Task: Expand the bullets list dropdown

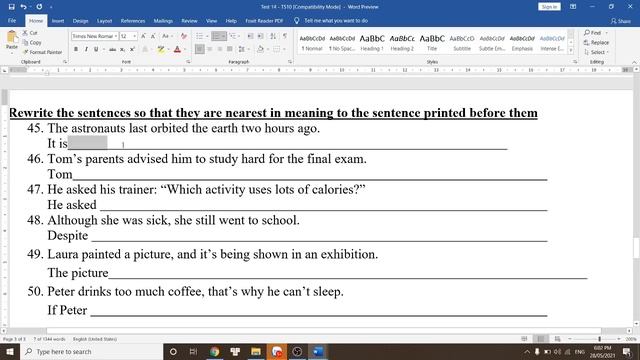Action: 207,36
